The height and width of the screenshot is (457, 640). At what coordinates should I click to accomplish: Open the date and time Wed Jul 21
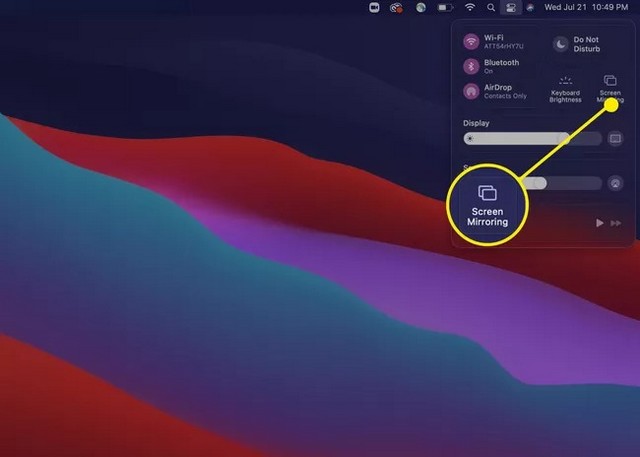(x=586, y=7)
